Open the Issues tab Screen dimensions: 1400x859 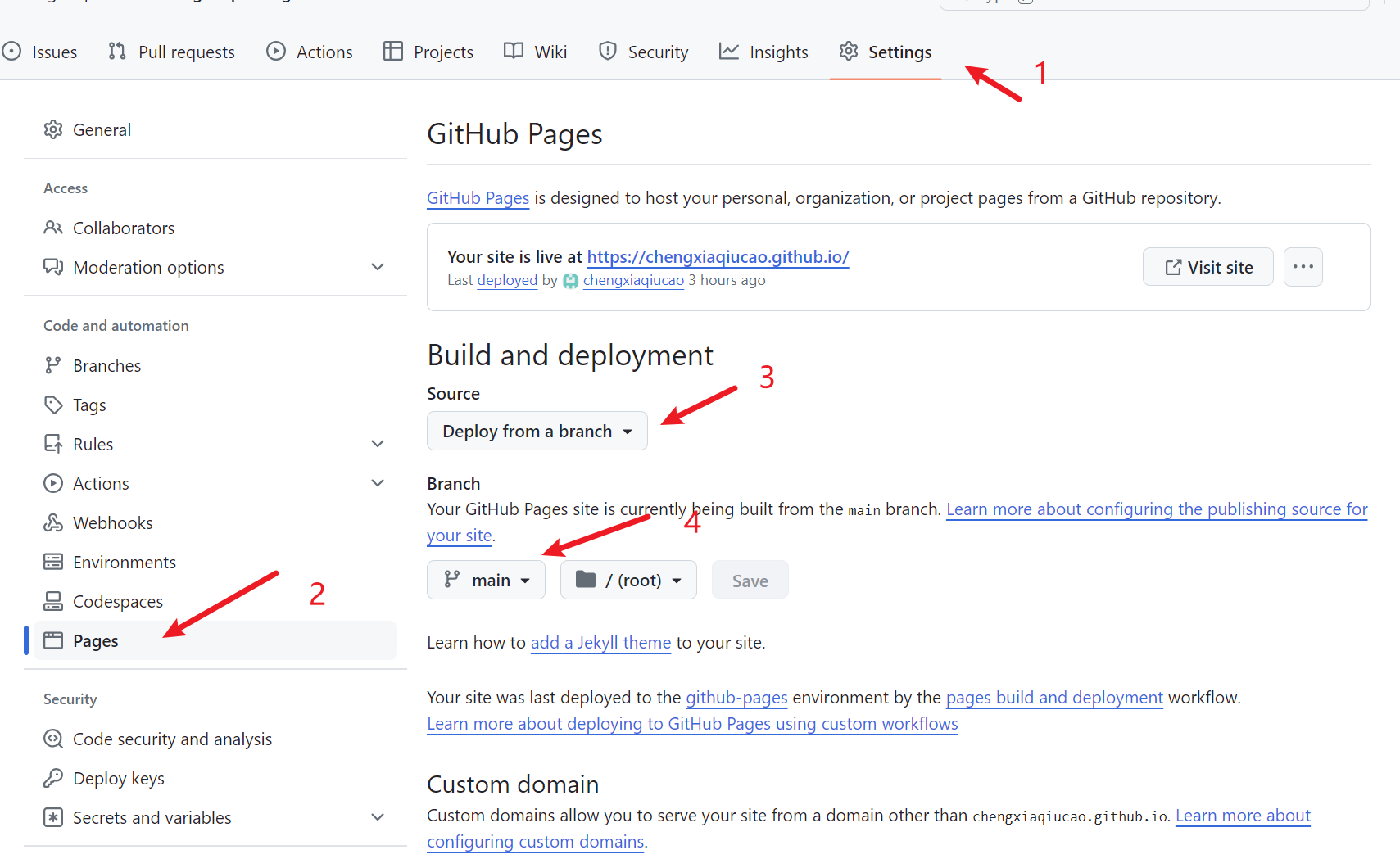point(39,52)
